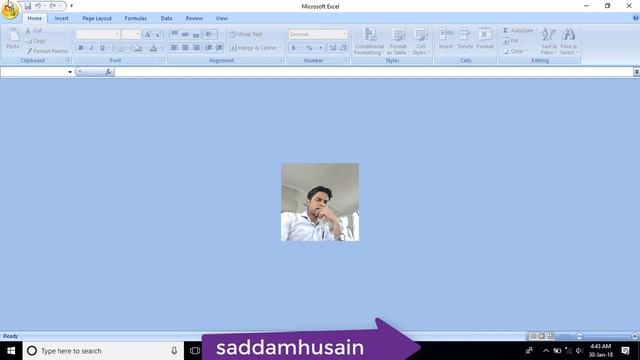Select Bottom Align icon
This screenshot has height=360, width=640.
click(196, 34)
